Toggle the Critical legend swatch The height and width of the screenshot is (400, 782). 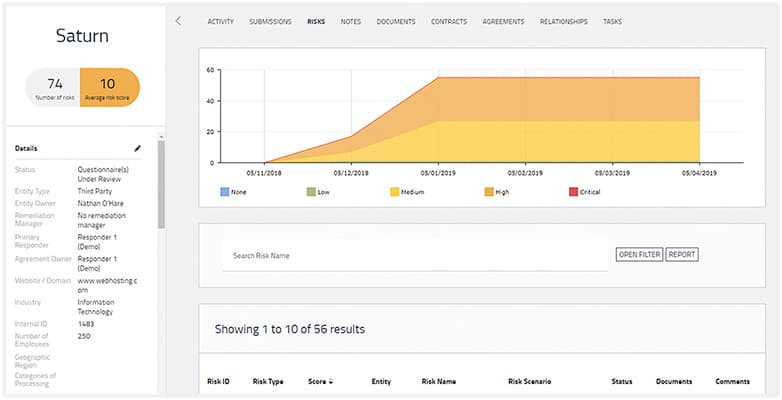[x=573, y=191]
